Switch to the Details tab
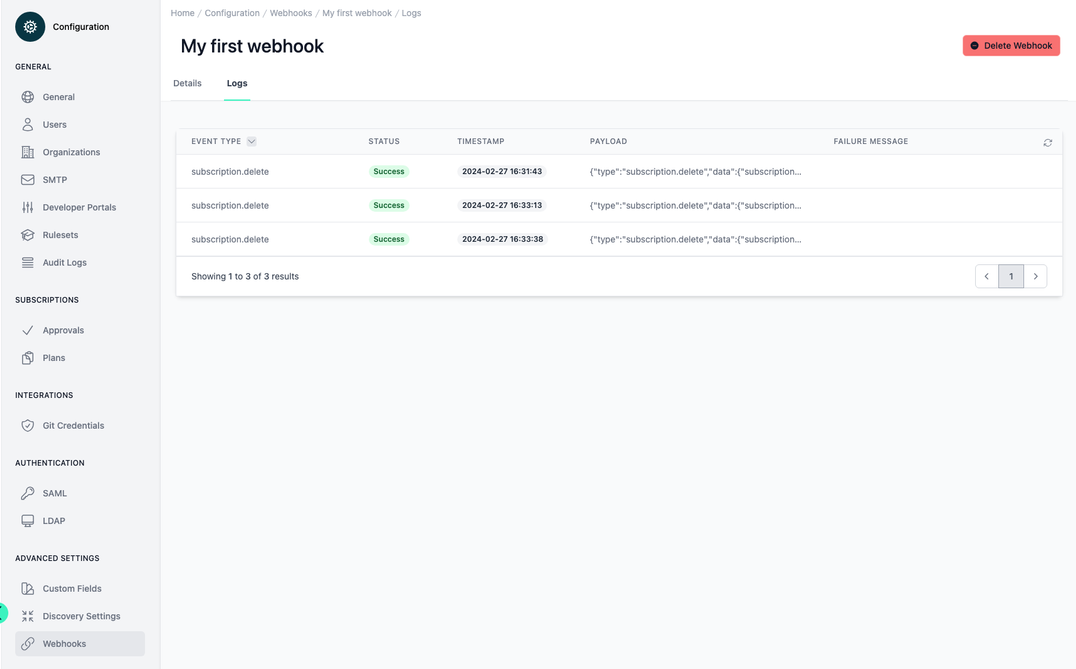 (187, 83)
